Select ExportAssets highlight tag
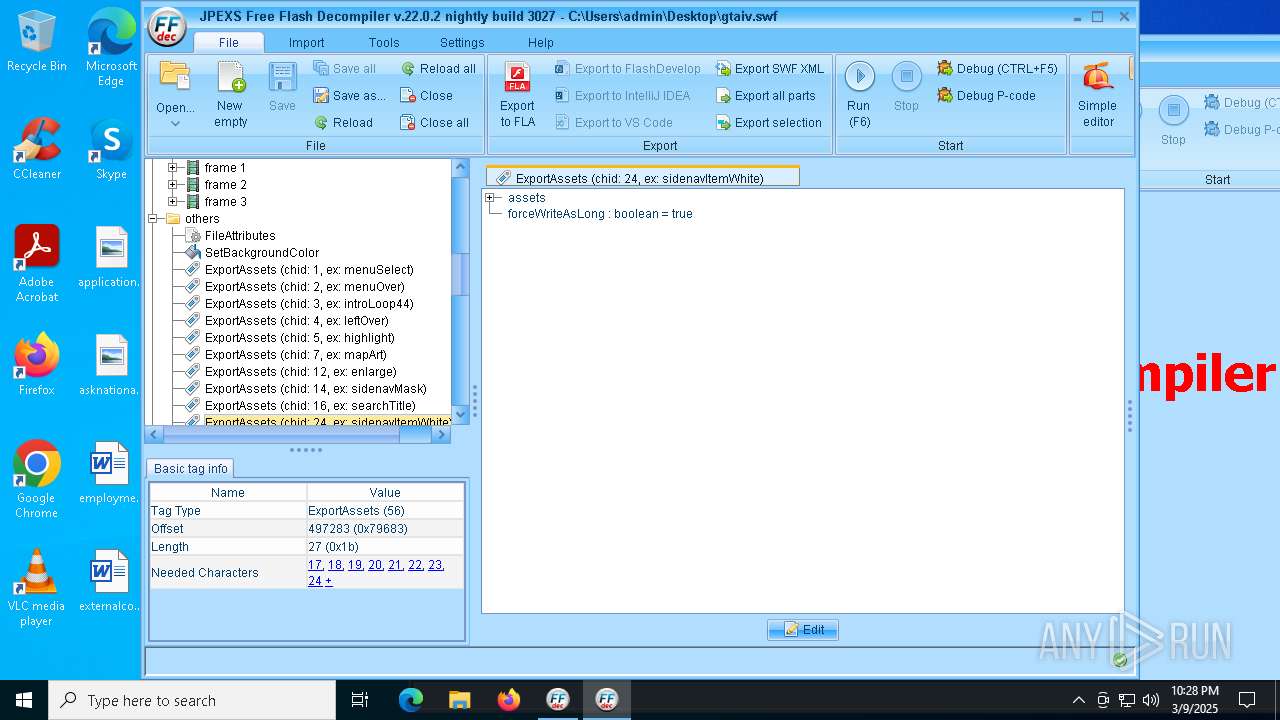 click(300, 338)
